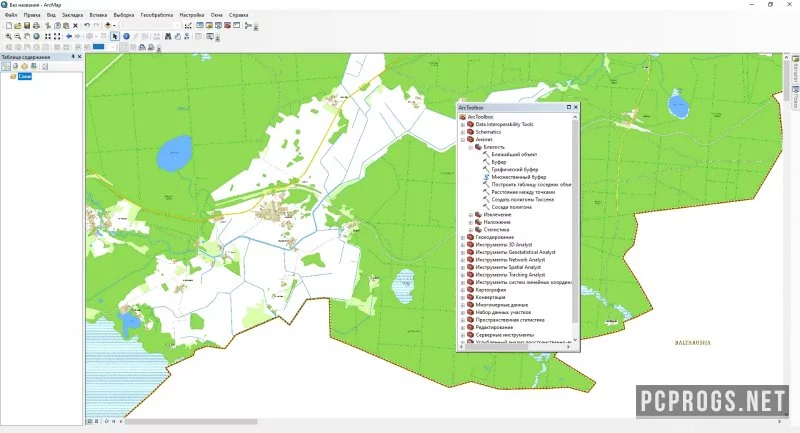Create a new map document
The width and height of the screenshot is (800, 433).
pos(9,26)
